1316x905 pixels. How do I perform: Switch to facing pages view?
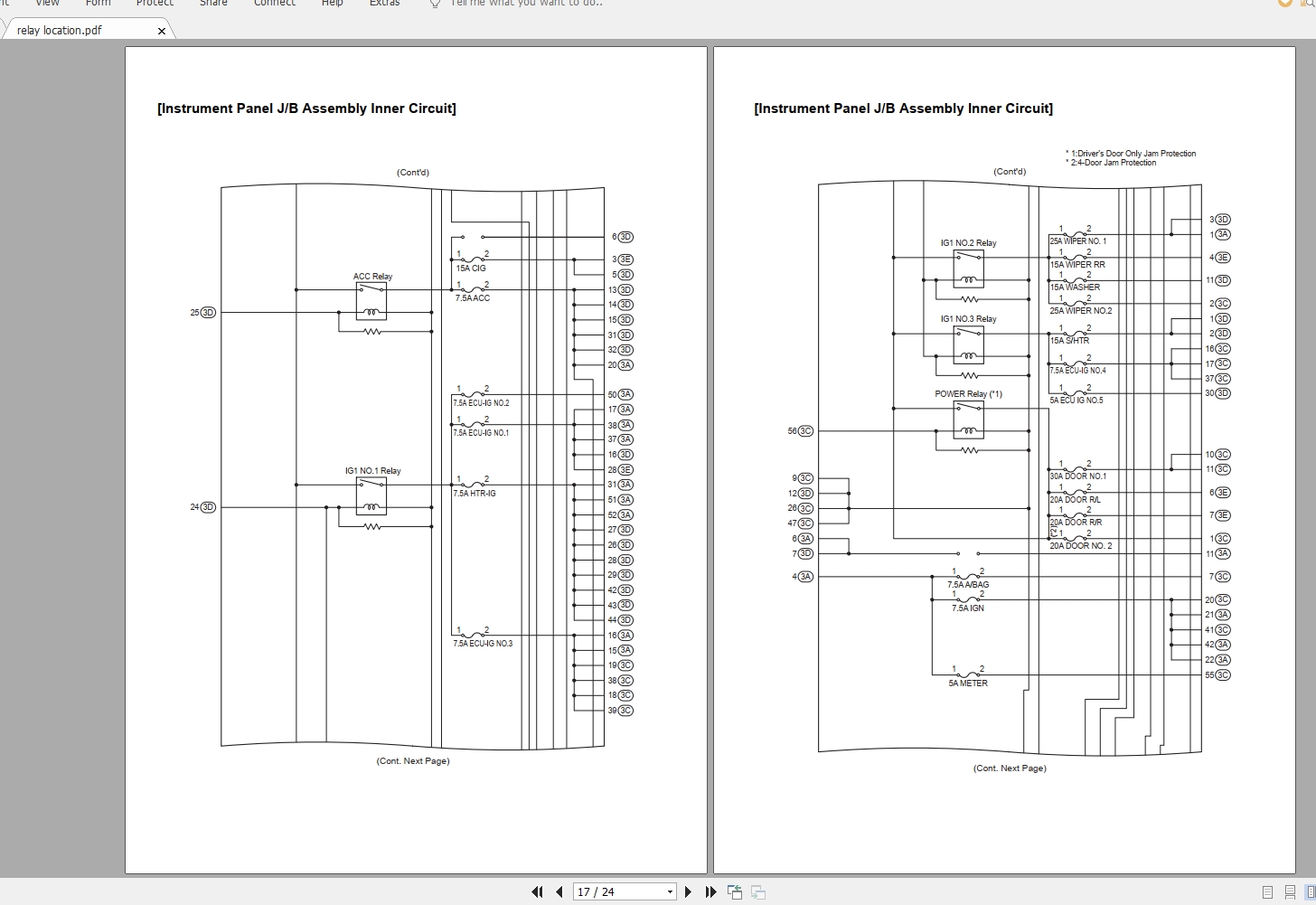[1311, 892]
